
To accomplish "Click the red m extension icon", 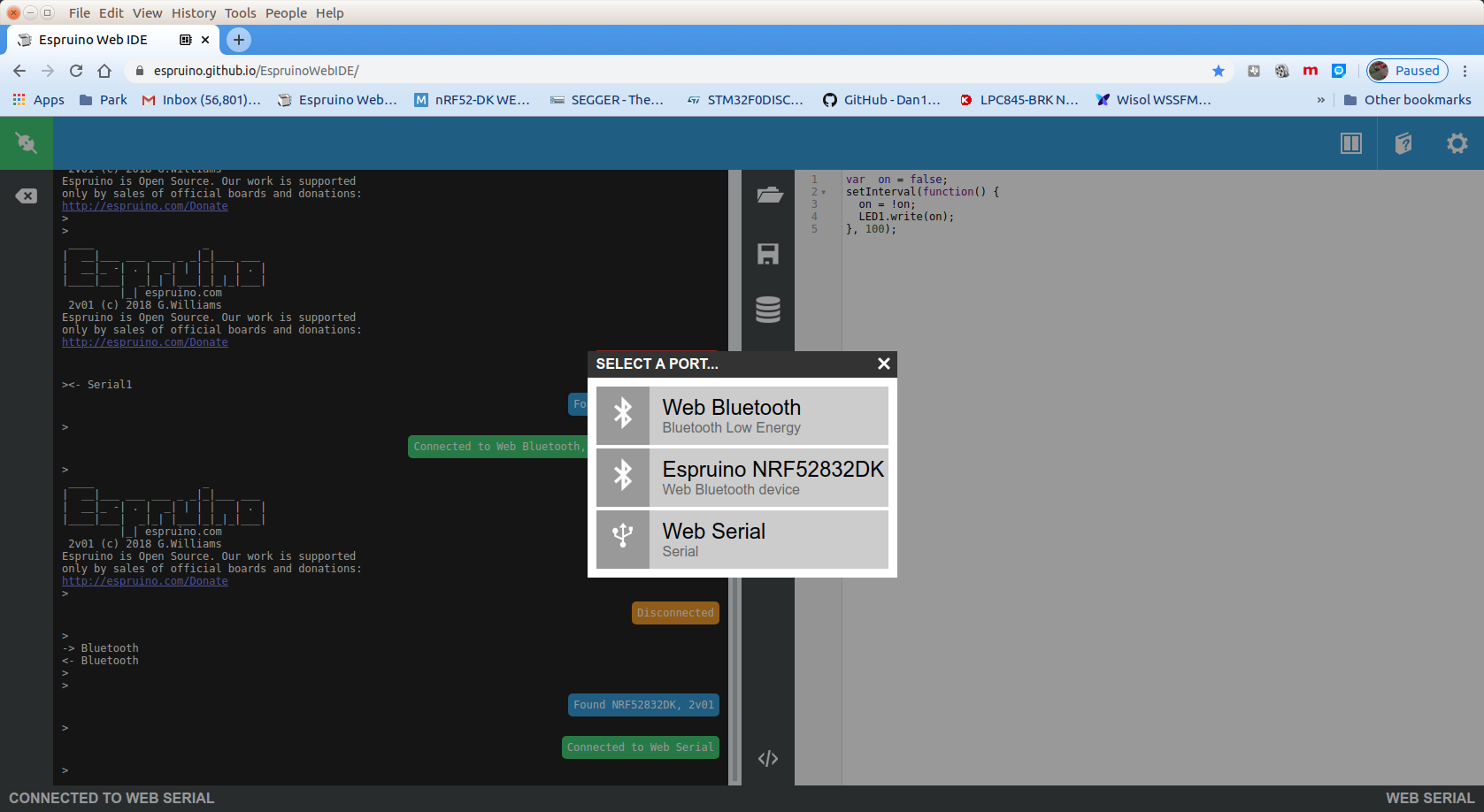I will pyautogui.click(x=1311, y=71).
